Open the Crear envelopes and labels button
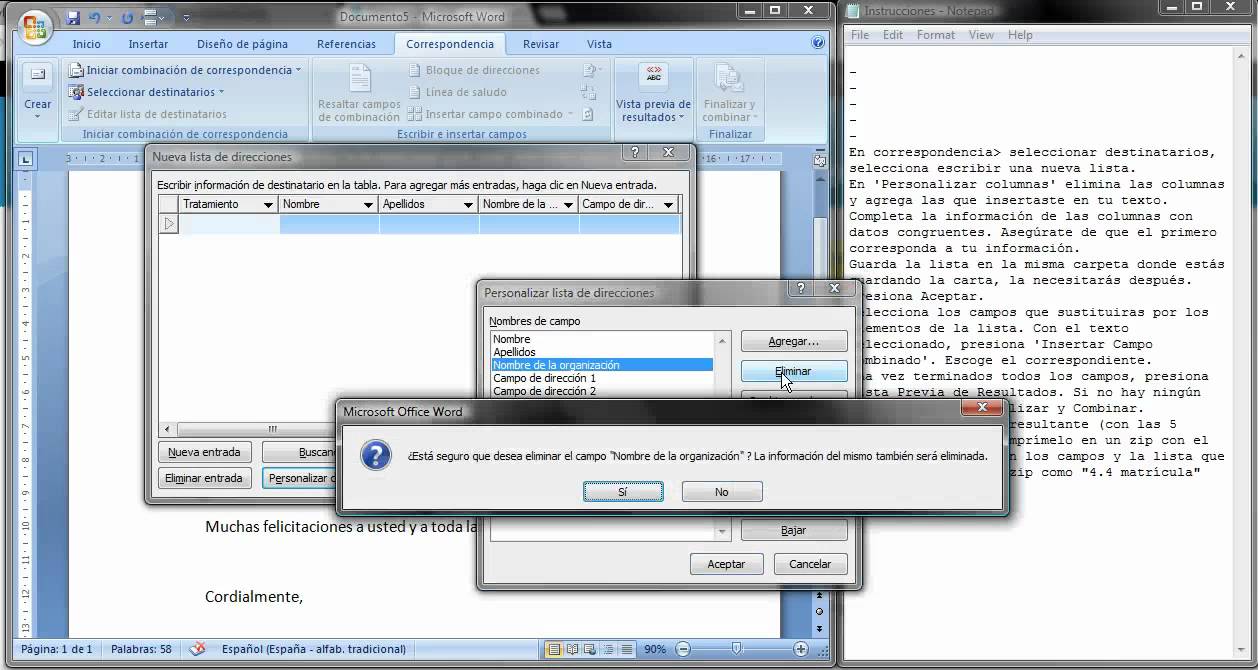Image resolution: width=1258 pixels, height=670 pixels. pos(38,91)
